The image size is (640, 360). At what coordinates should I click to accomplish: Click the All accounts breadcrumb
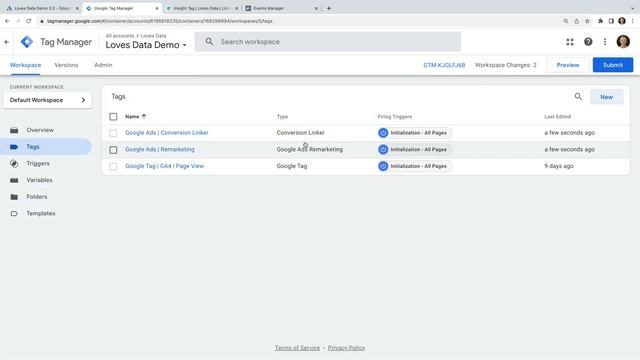[120, 36]
